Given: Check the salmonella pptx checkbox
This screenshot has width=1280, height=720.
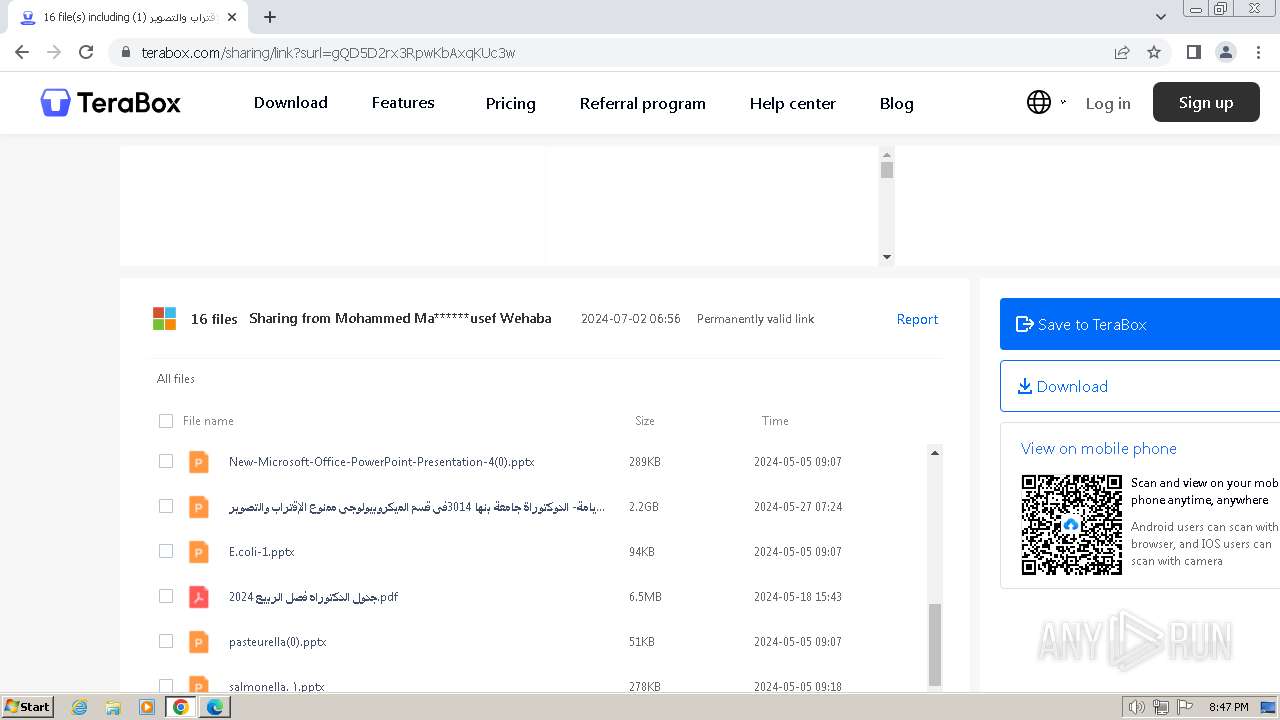Looking at the screenshot, I should coord(166,686).
